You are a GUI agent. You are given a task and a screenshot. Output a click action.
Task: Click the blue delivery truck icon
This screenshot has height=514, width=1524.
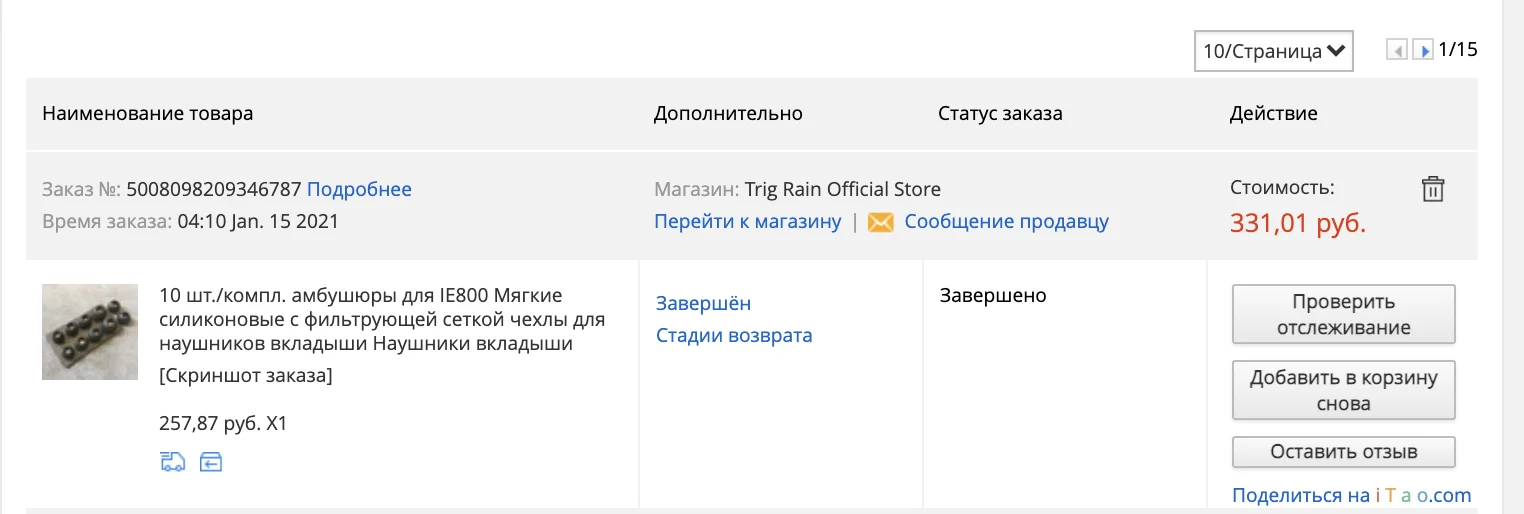point(172,461)
